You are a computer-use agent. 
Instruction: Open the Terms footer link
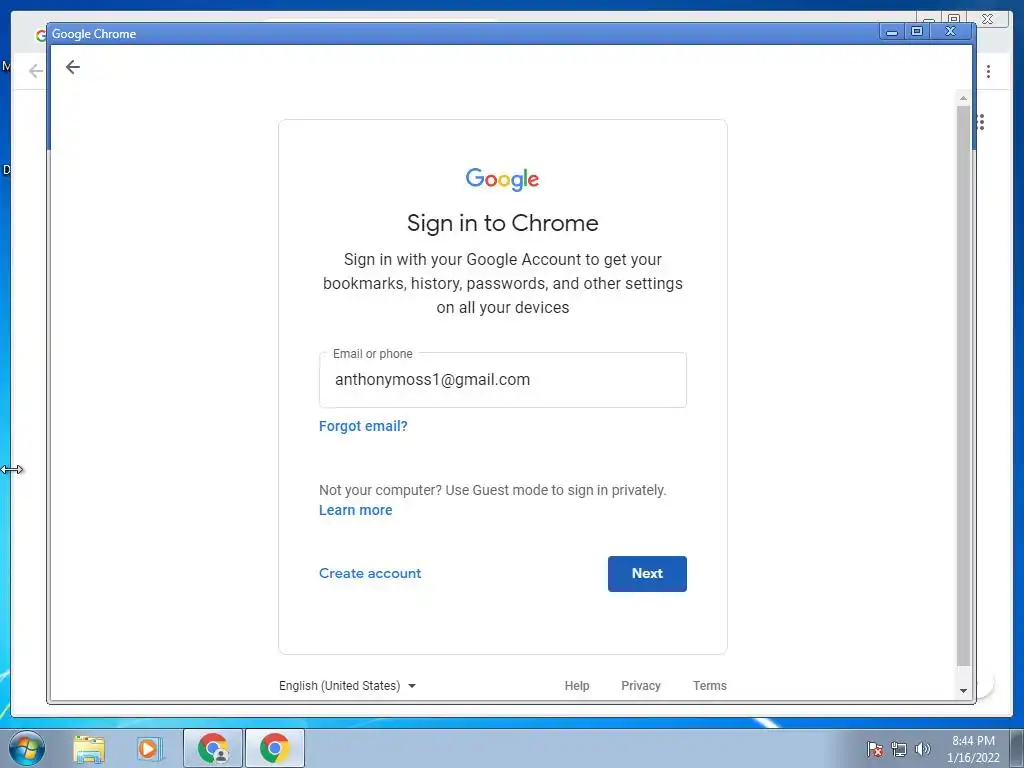(x=709, y=686)
